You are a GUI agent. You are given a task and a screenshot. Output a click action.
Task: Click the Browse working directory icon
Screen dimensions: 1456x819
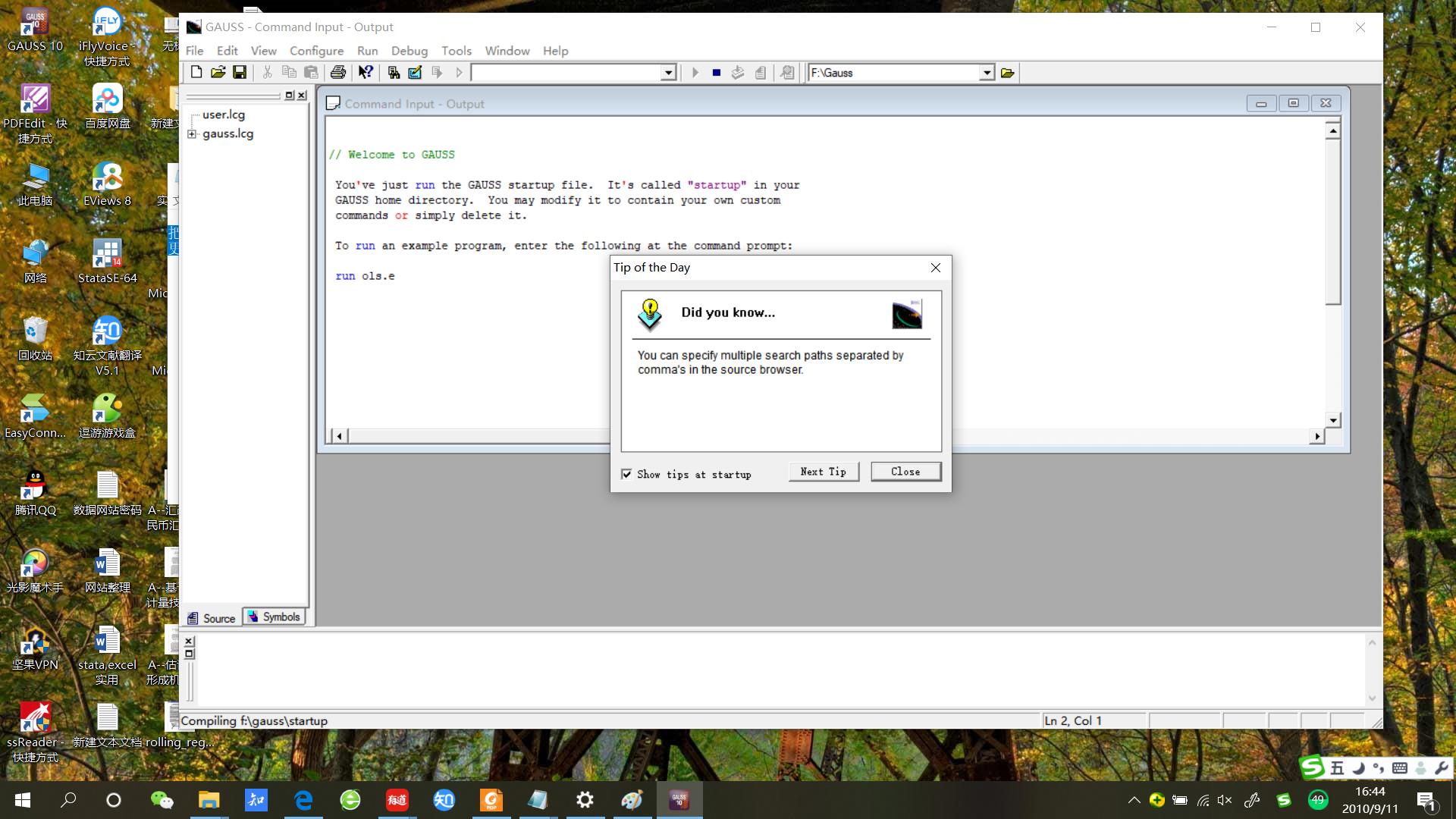(x=1008, y=72)
